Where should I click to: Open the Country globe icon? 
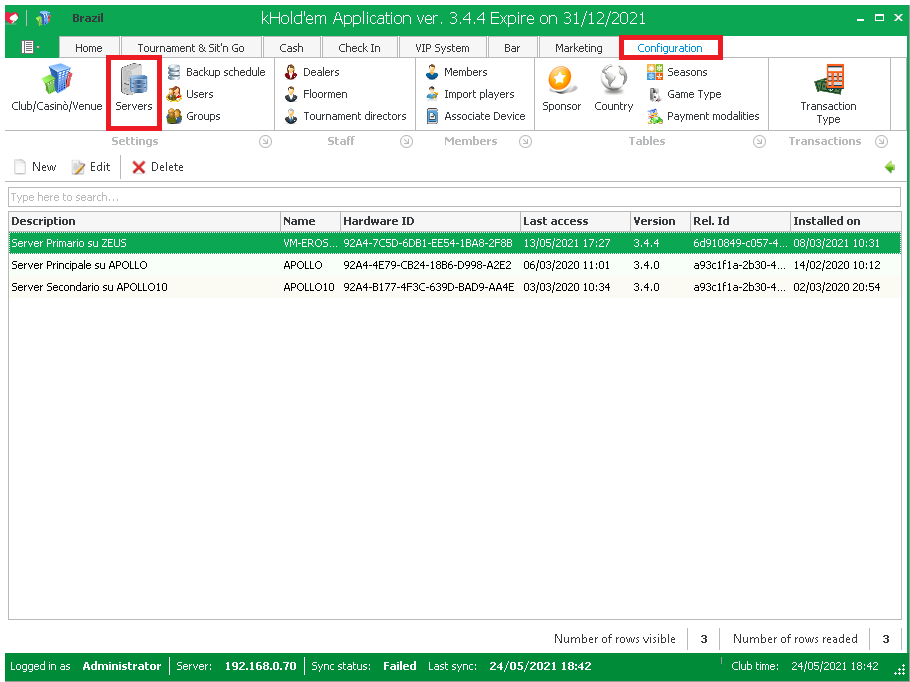(x=613, y=88)
